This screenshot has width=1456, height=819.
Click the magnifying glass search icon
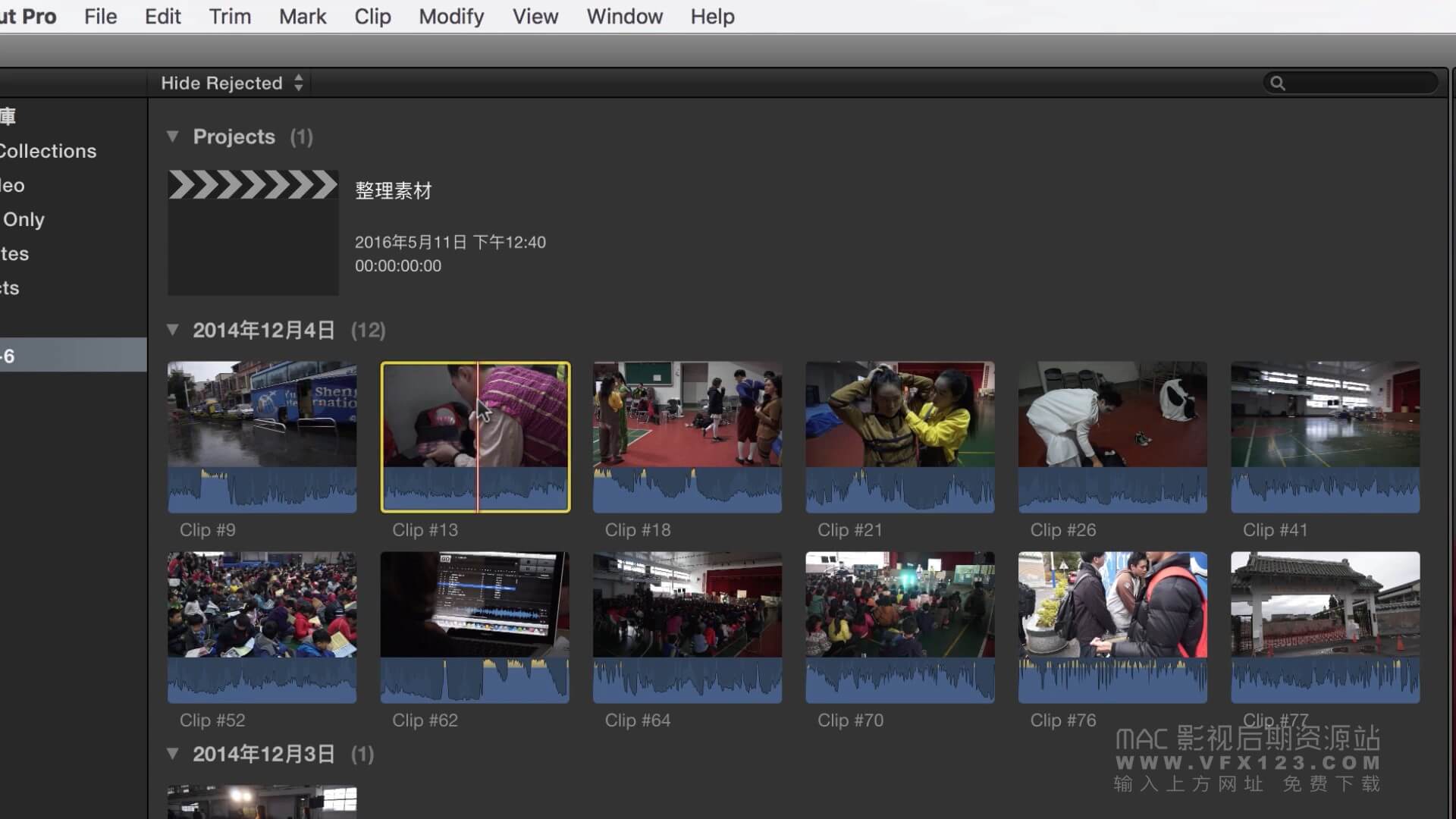tap(1278, 83)
